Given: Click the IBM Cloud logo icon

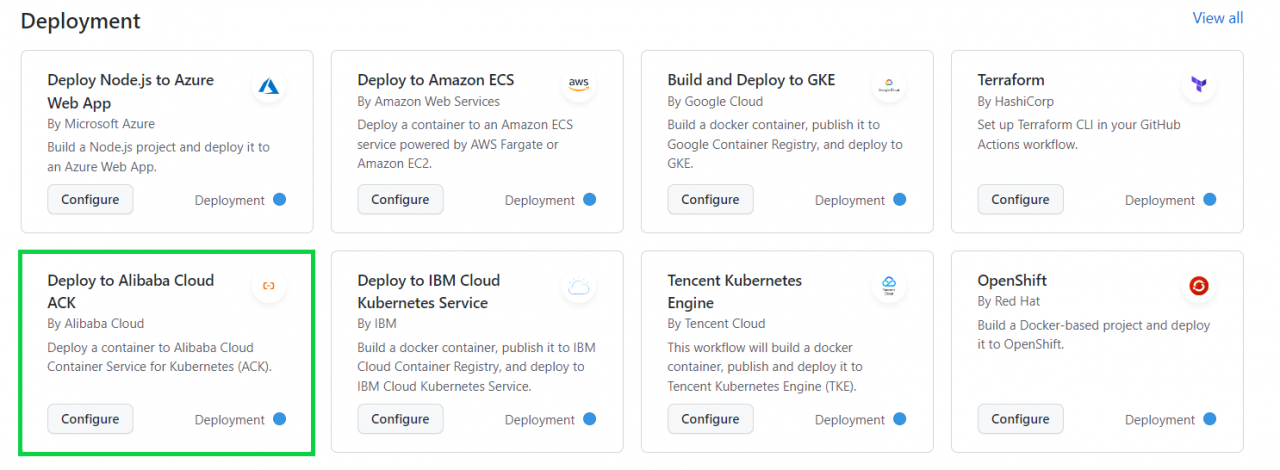Looking at the screenshot, I should click(x=578, y=288).
